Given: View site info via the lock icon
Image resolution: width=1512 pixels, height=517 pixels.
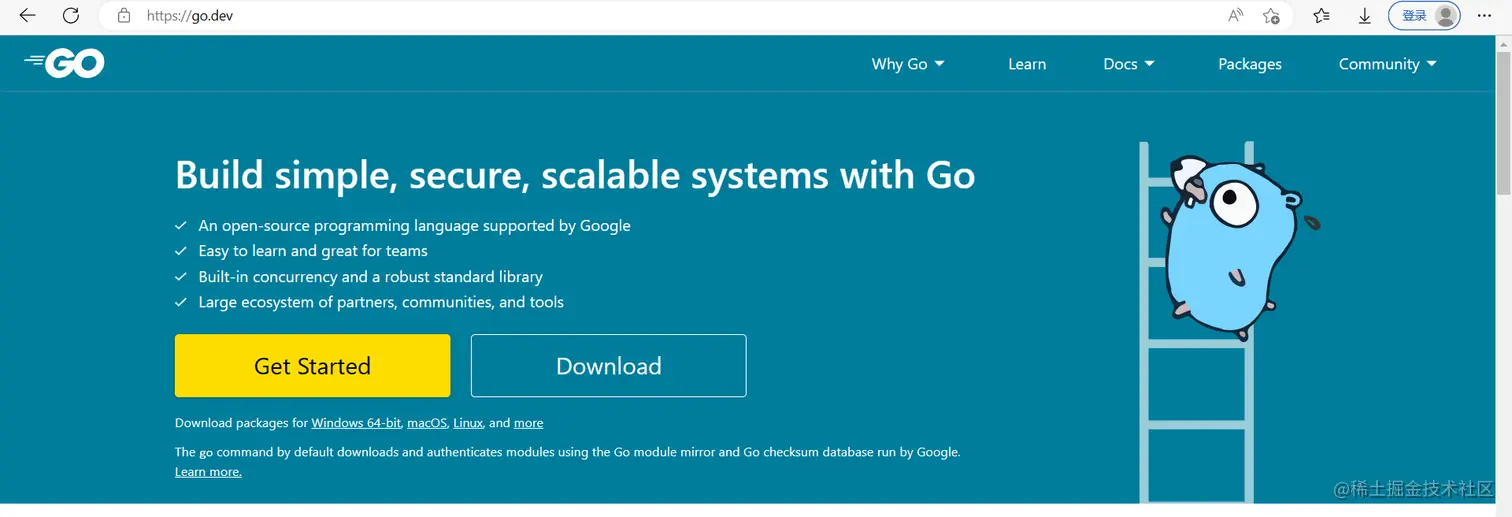Looking at the screenshot, I should tap(124, 16).
